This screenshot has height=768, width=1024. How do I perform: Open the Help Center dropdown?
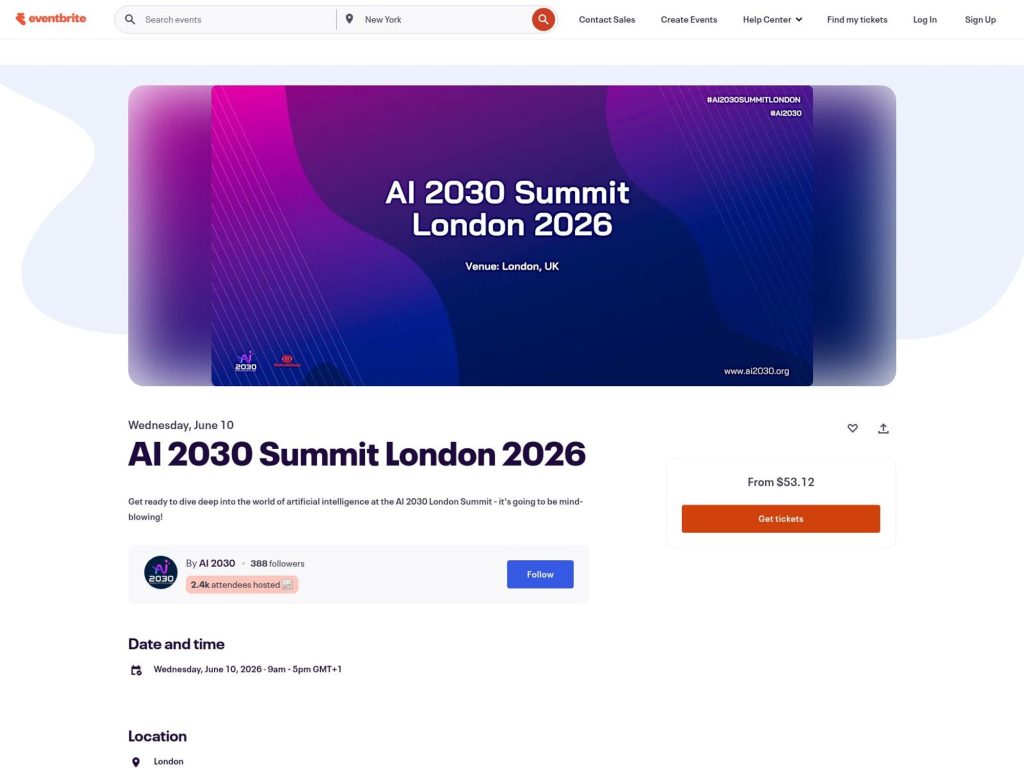click(x=771, y=19)
